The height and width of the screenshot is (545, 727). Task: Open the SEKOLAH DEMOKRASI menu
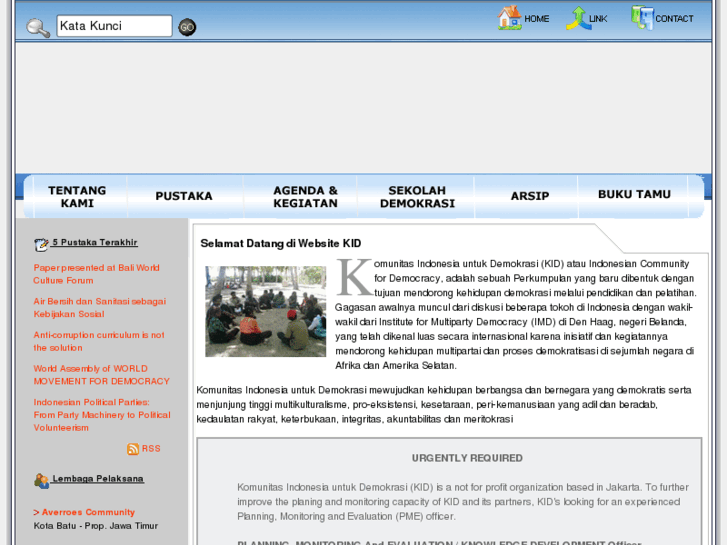417,197
